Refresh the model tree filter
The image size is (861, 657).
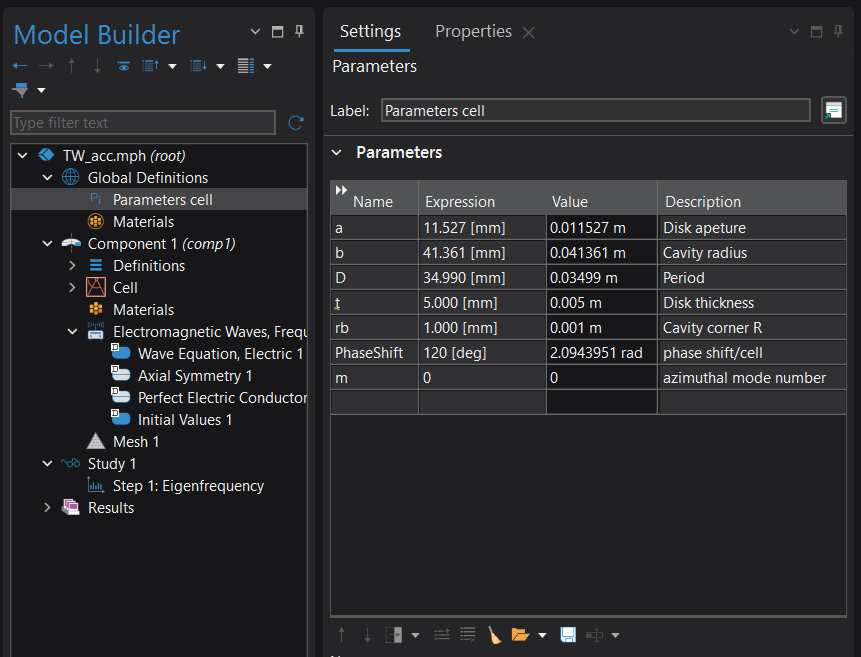pos(295,123)
